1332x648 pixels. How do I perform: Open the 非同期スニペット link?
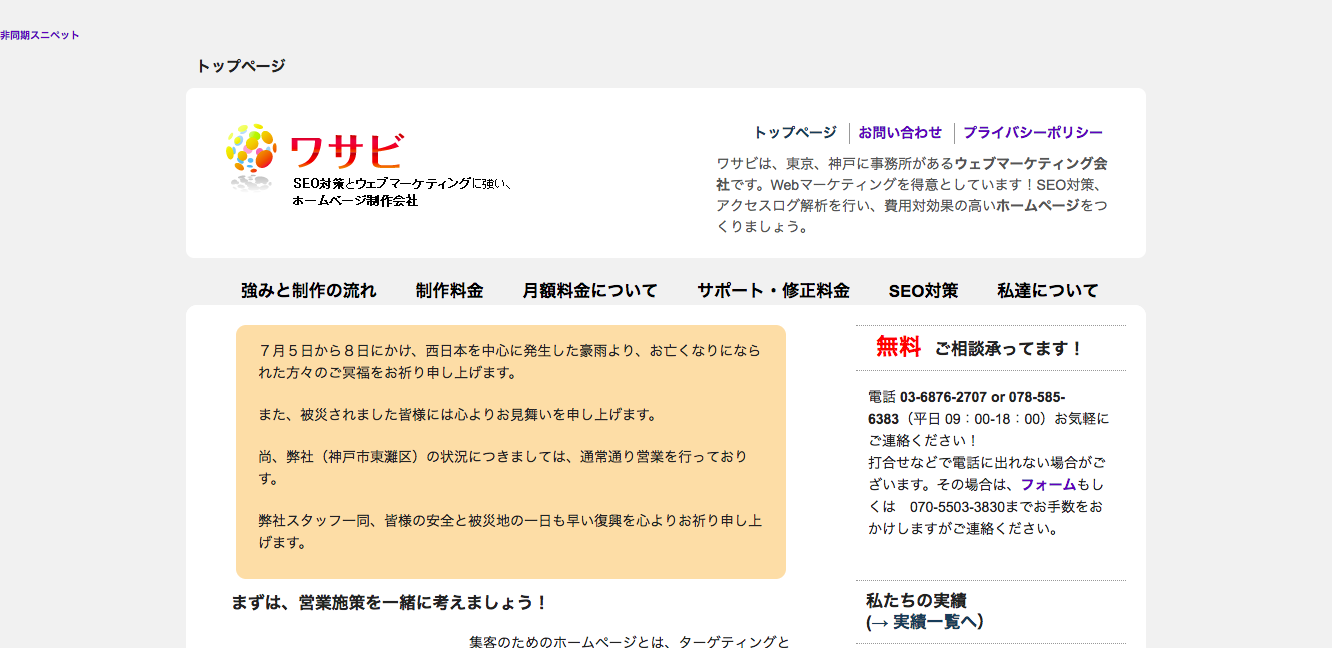click(40, 35)
